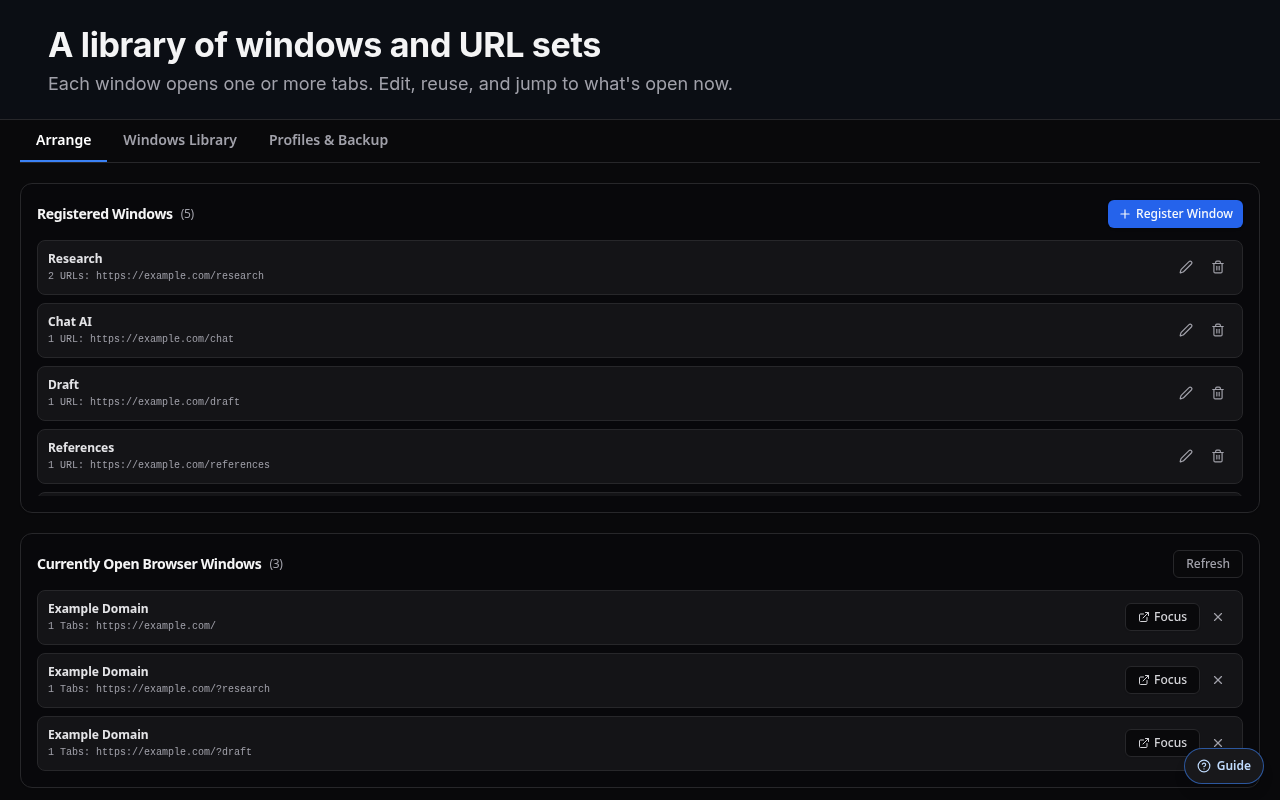This screenshot has height=800, width=1280.
Task: Click the pencil icon for Chat AI
Action: click(x=1186, y=330)
